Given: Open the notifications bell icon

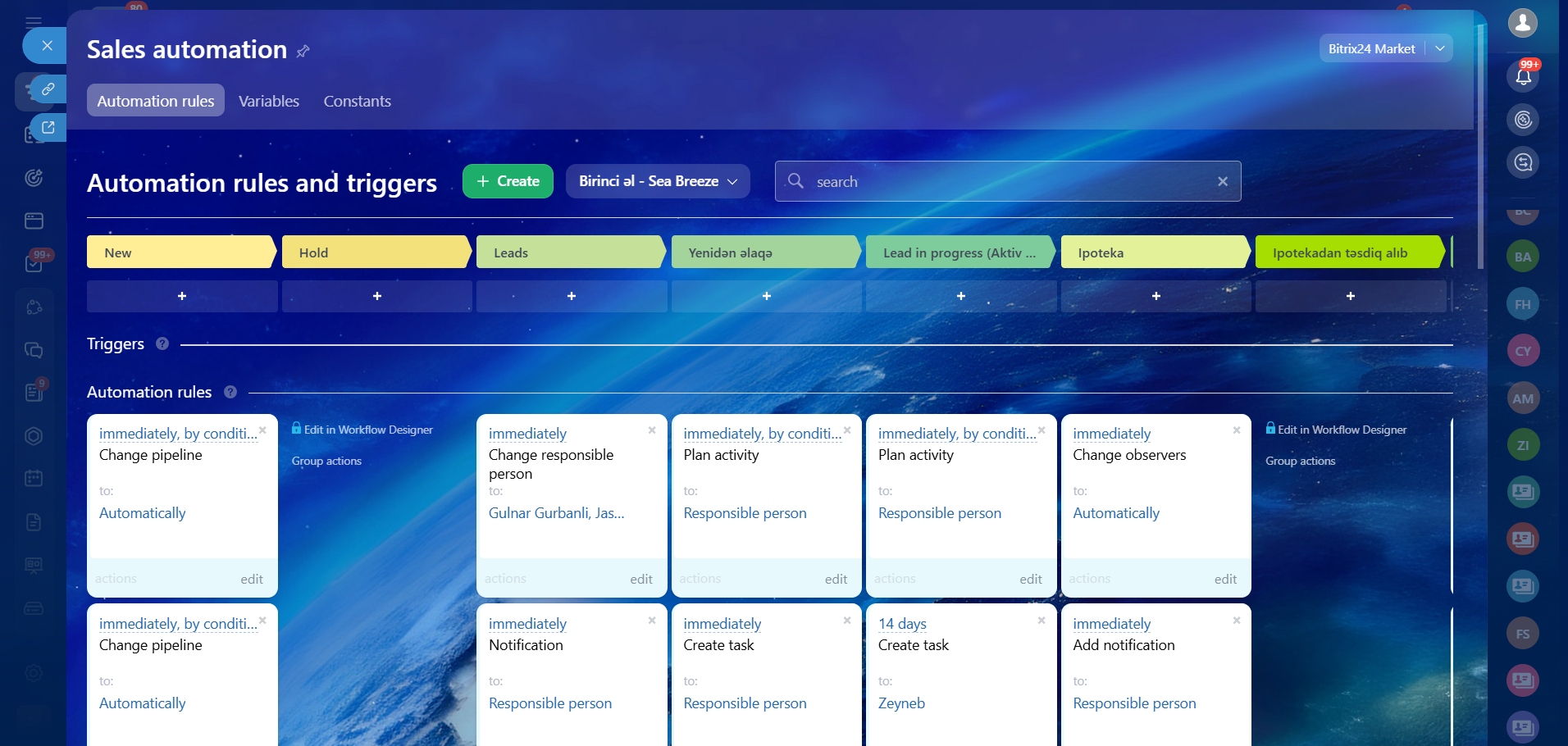Looking at the screenshot, I should (x=1523, y=76).
